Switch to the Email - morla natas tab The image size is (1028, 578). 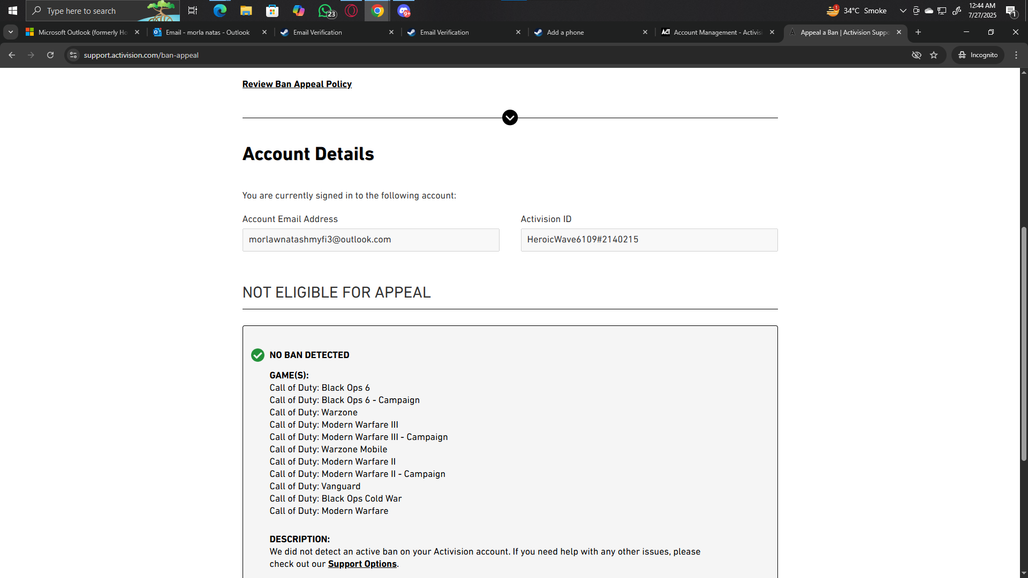point(209,32)
